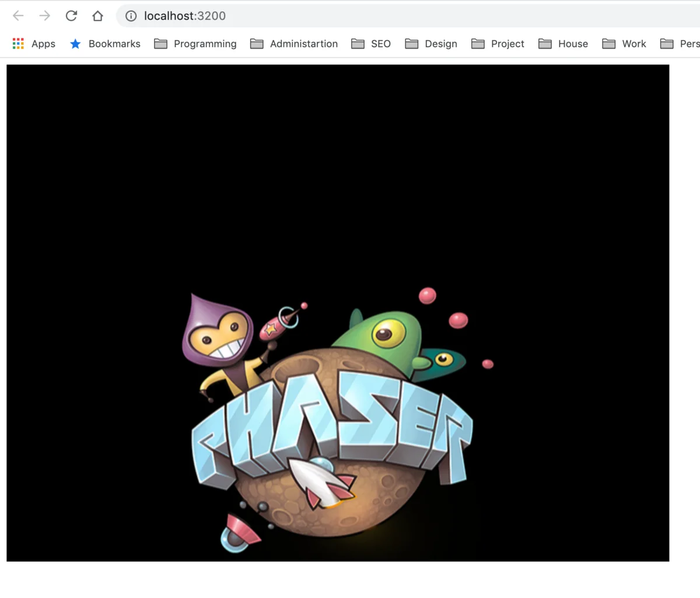Image resolution: width=700 pixels, height=598 pixels.
Task: Open the Project bookmarks folder
Action: [x=498, y=44]
